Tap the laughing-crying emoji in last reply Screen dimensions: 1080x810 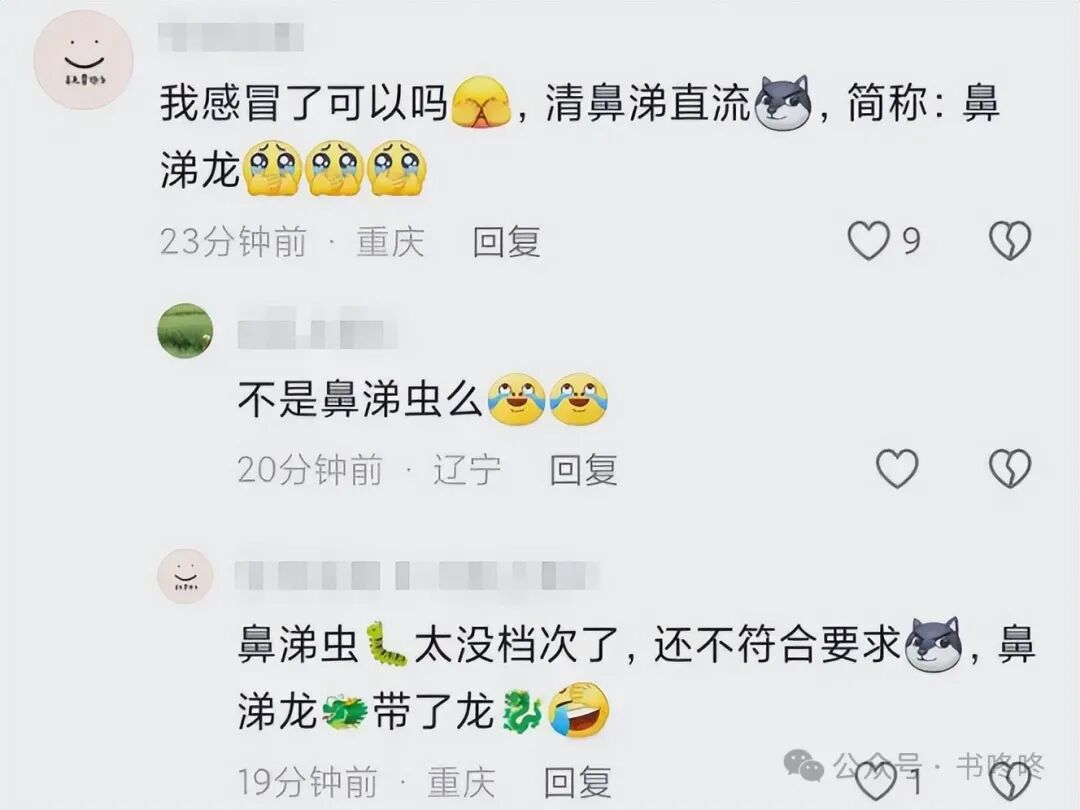pos(579,709)
